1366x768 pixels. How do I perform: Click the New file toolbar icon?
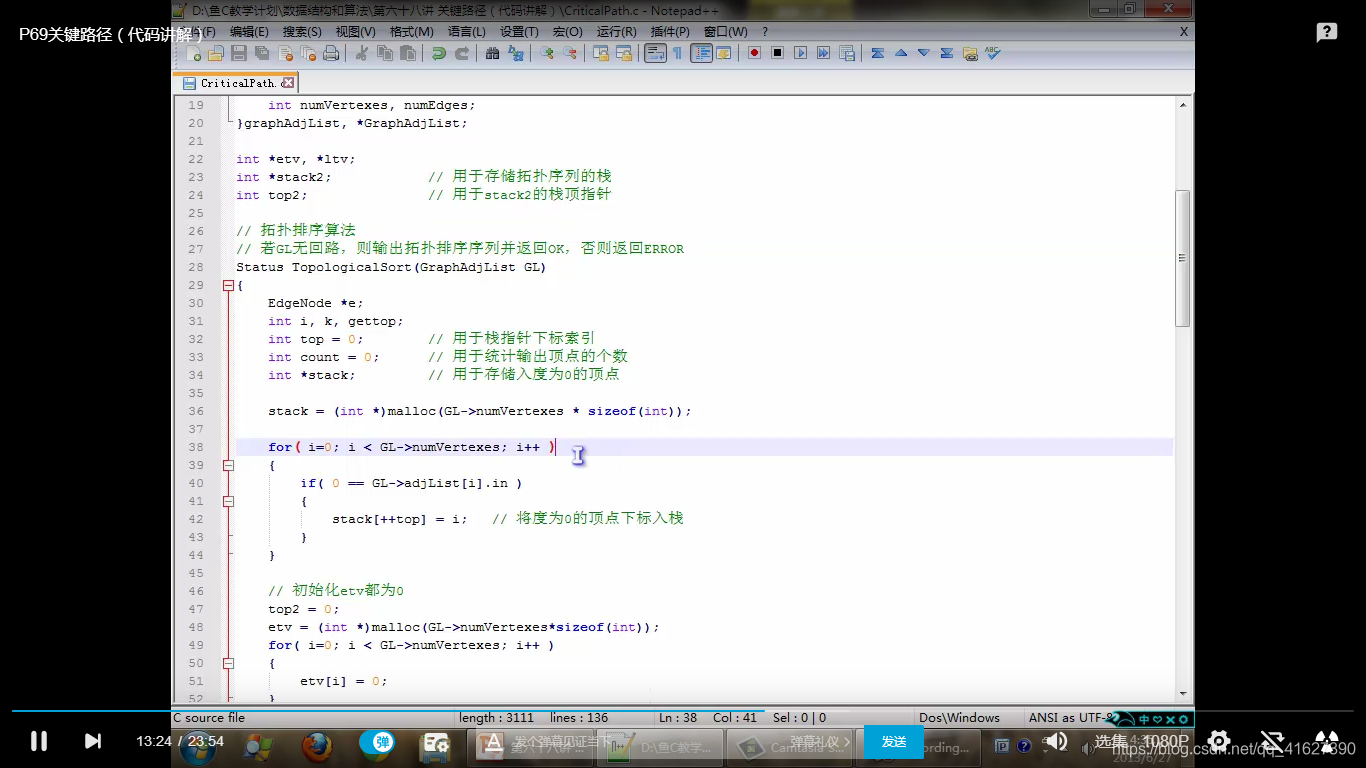click(x=194, y=53)
